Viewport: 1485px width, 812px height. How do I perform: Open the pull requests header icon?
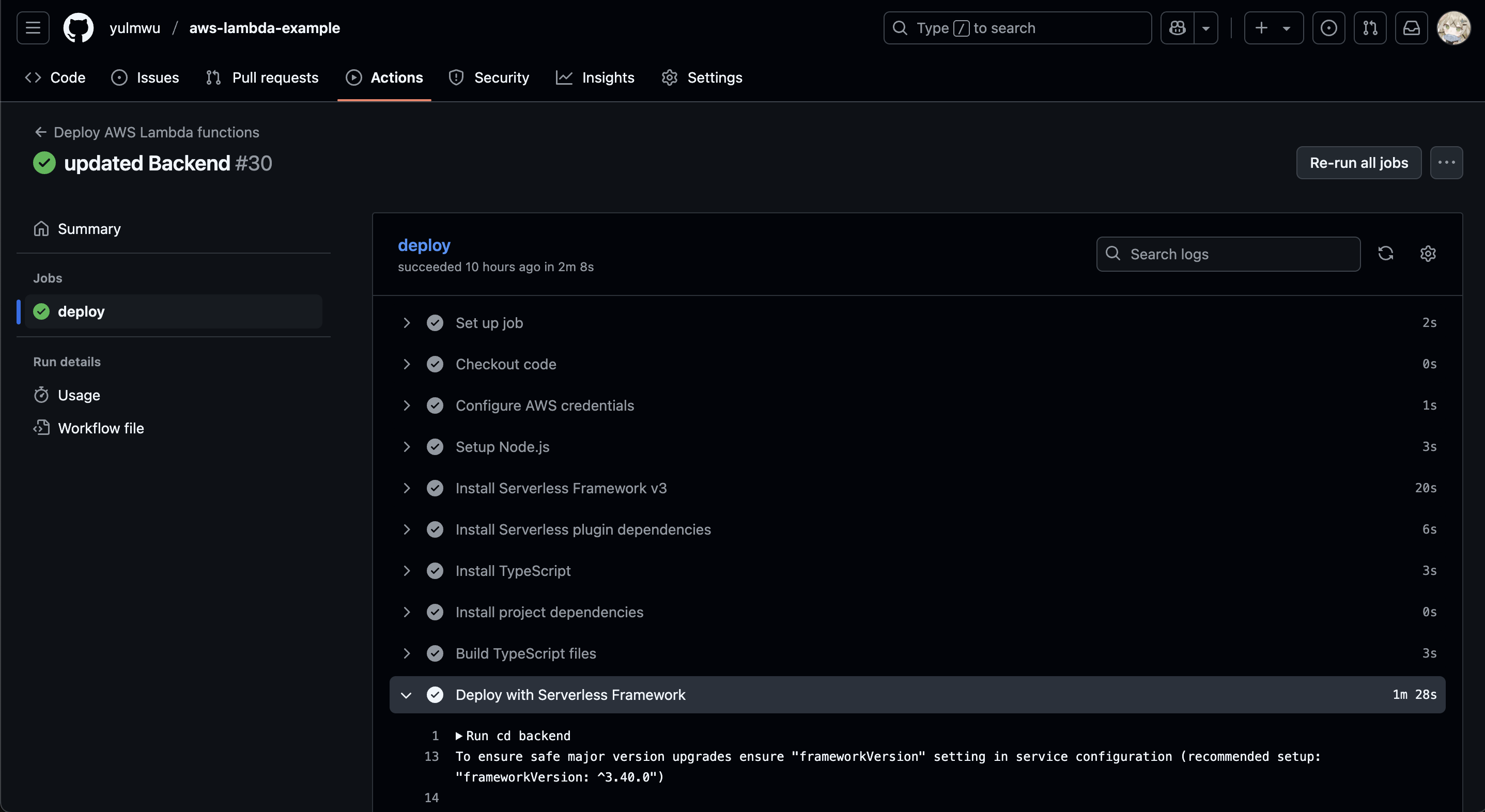1370,28
